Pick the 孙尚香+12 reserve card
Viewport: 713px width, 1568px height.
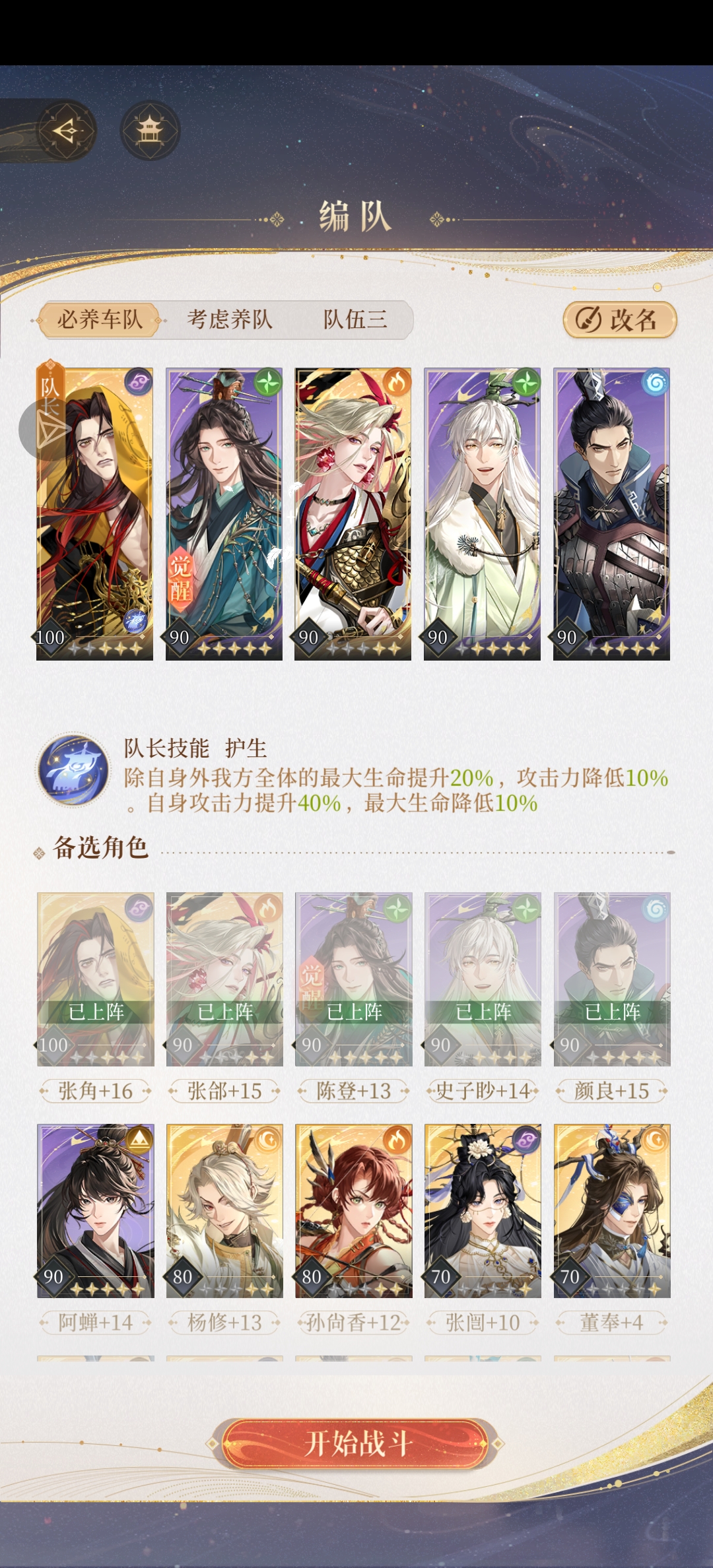click(x=354, y=1211)
